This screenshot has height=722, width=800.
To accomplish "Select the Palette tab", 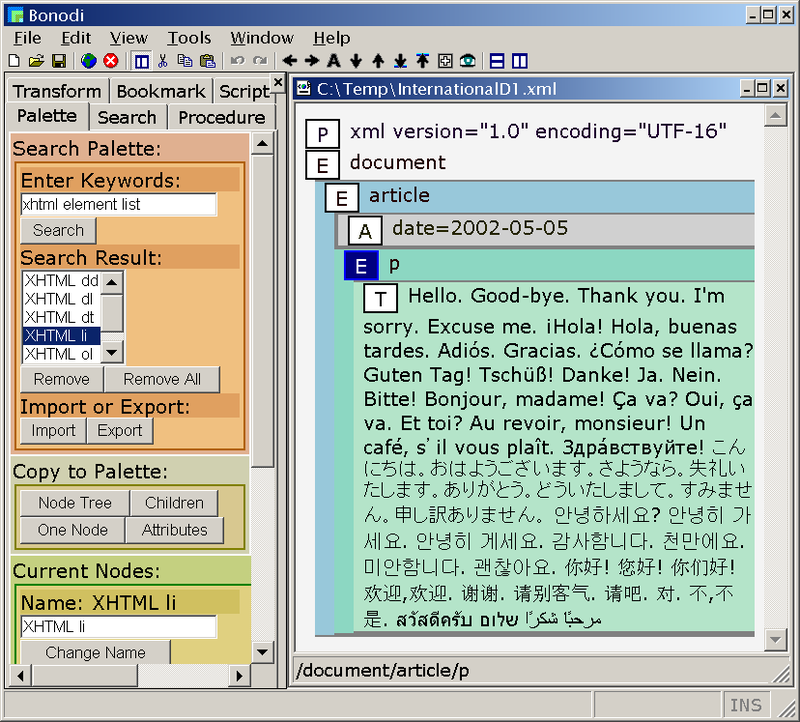I will click(x=47, y=116).
